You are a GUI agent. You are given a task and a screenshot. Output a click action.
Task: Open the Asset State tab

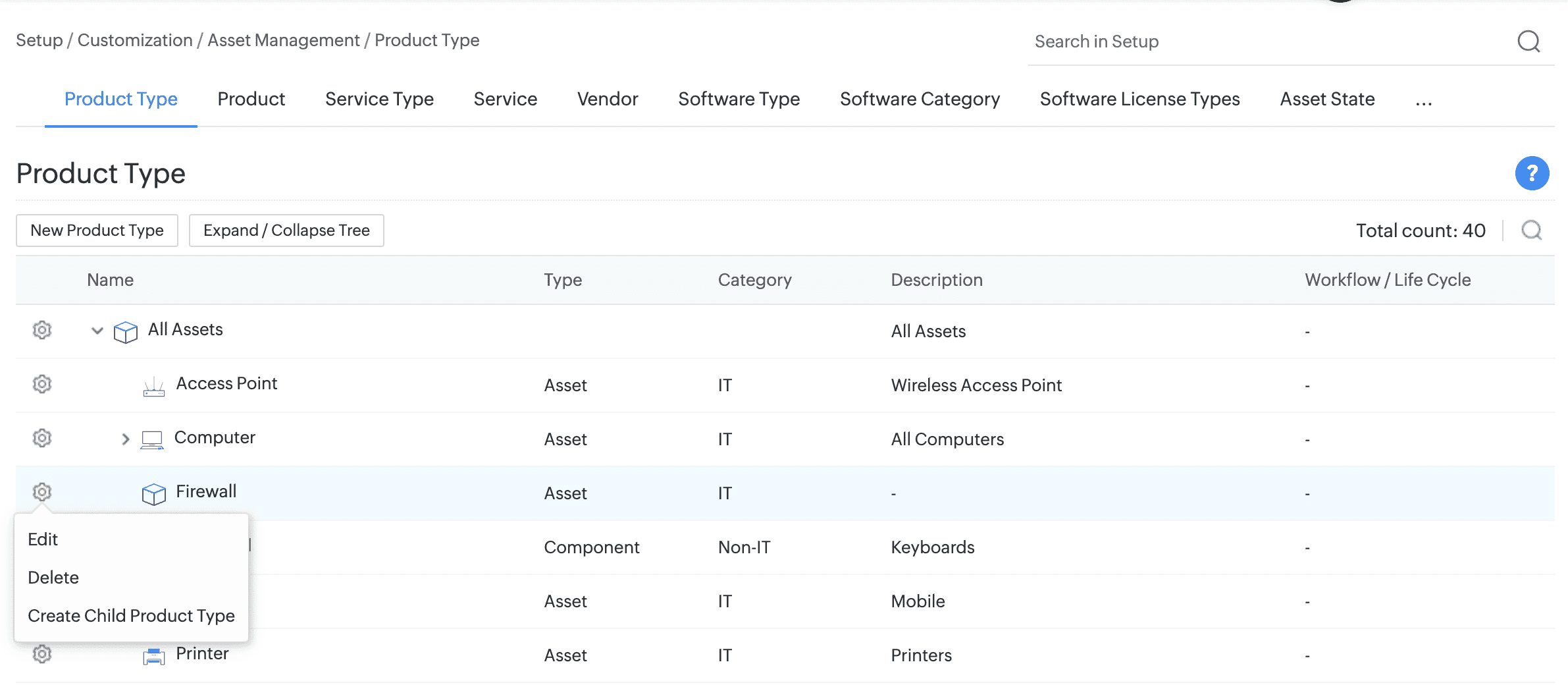[x=1327, y=99]
